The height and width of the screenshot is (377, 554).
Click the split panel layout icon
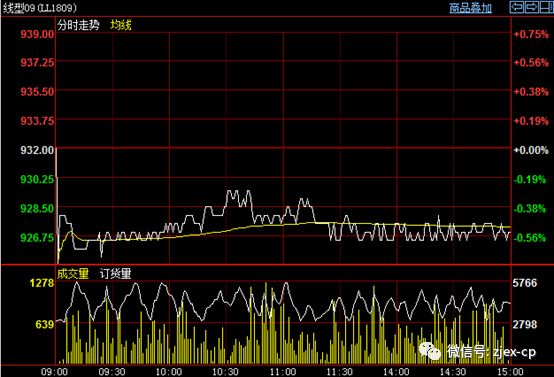click(547, 7)
